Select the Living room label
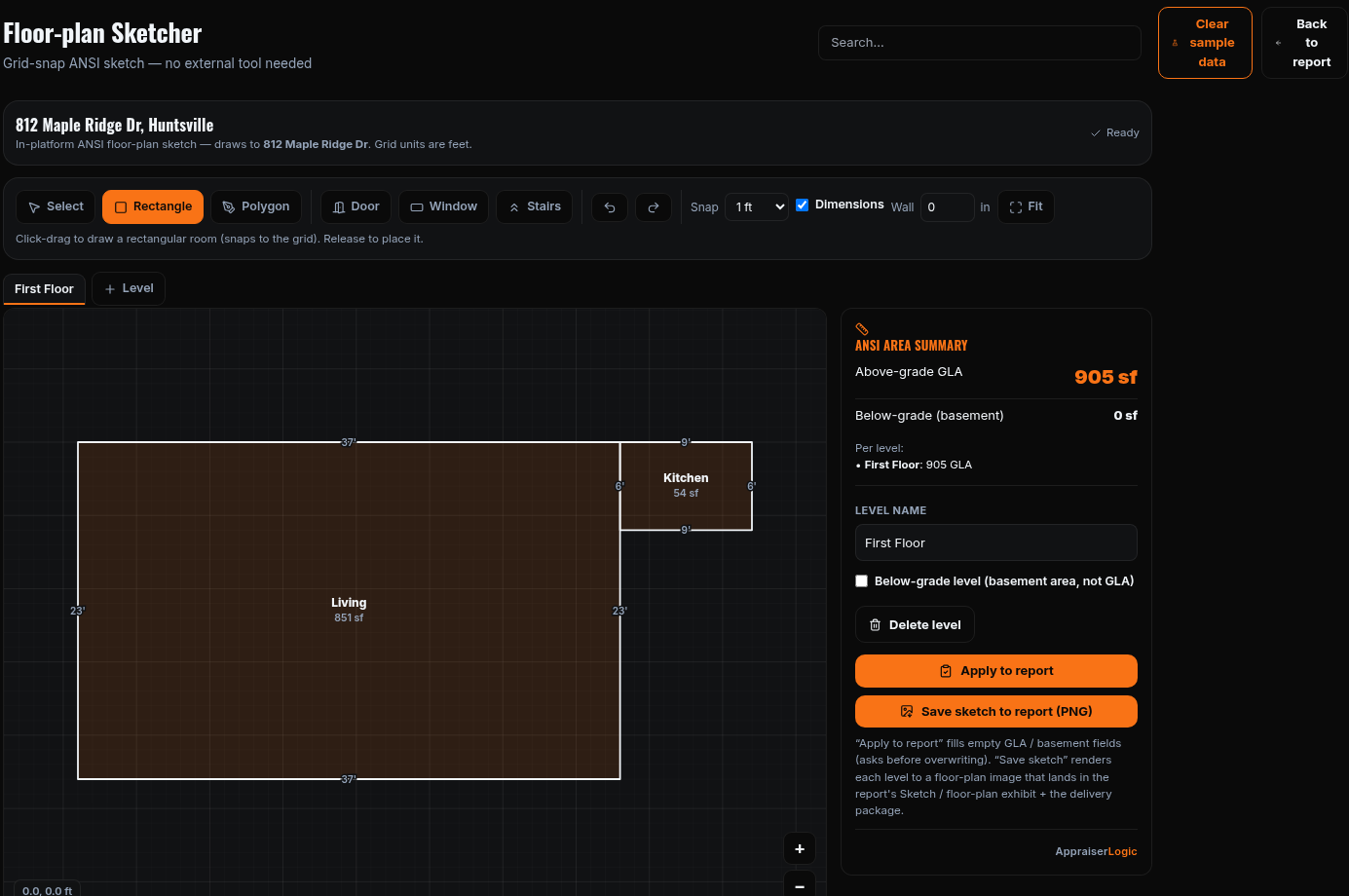The image size is (1349, 896). point(349,603)
